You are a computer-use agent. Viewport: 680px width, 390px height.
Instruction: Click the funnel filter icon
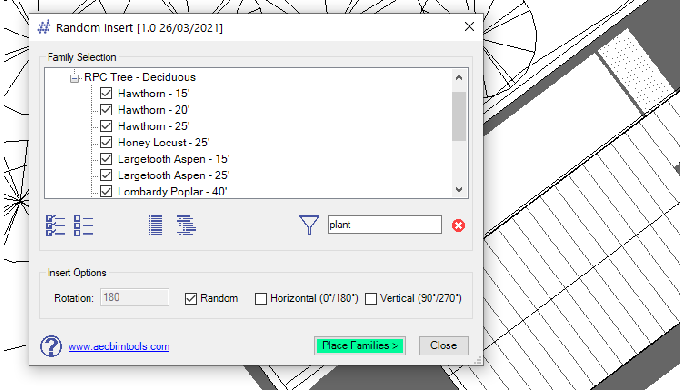coord(309,225)
